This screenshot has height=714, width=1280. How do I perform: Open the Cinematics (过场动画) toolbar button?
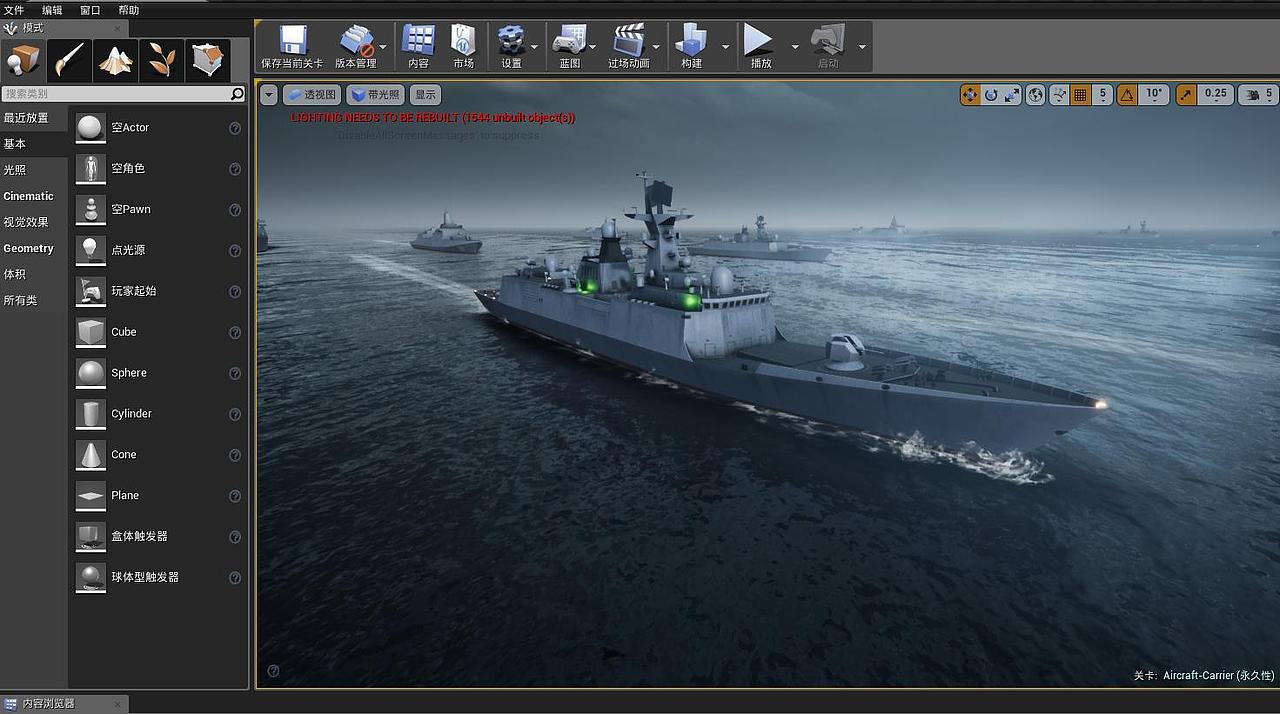[628, 47]
